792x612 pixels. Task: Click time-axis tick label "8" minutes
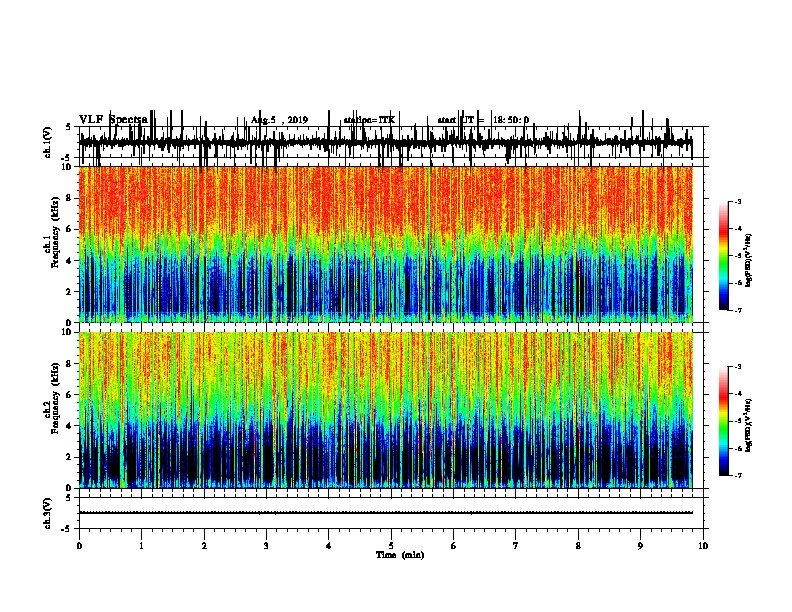[578, 546]
